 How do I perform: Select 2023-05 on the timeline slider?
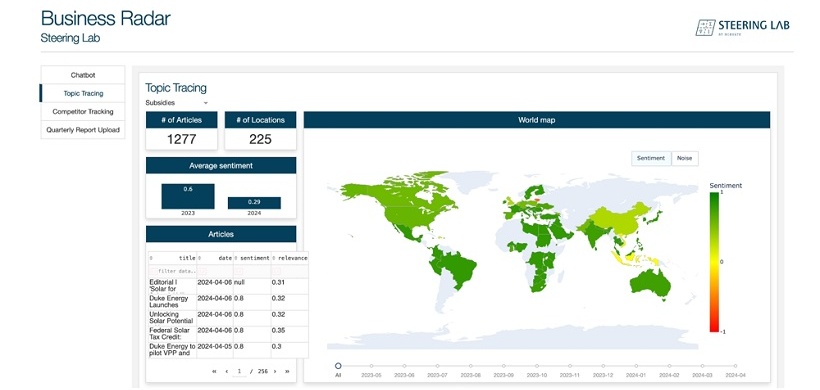pos(371,366)
